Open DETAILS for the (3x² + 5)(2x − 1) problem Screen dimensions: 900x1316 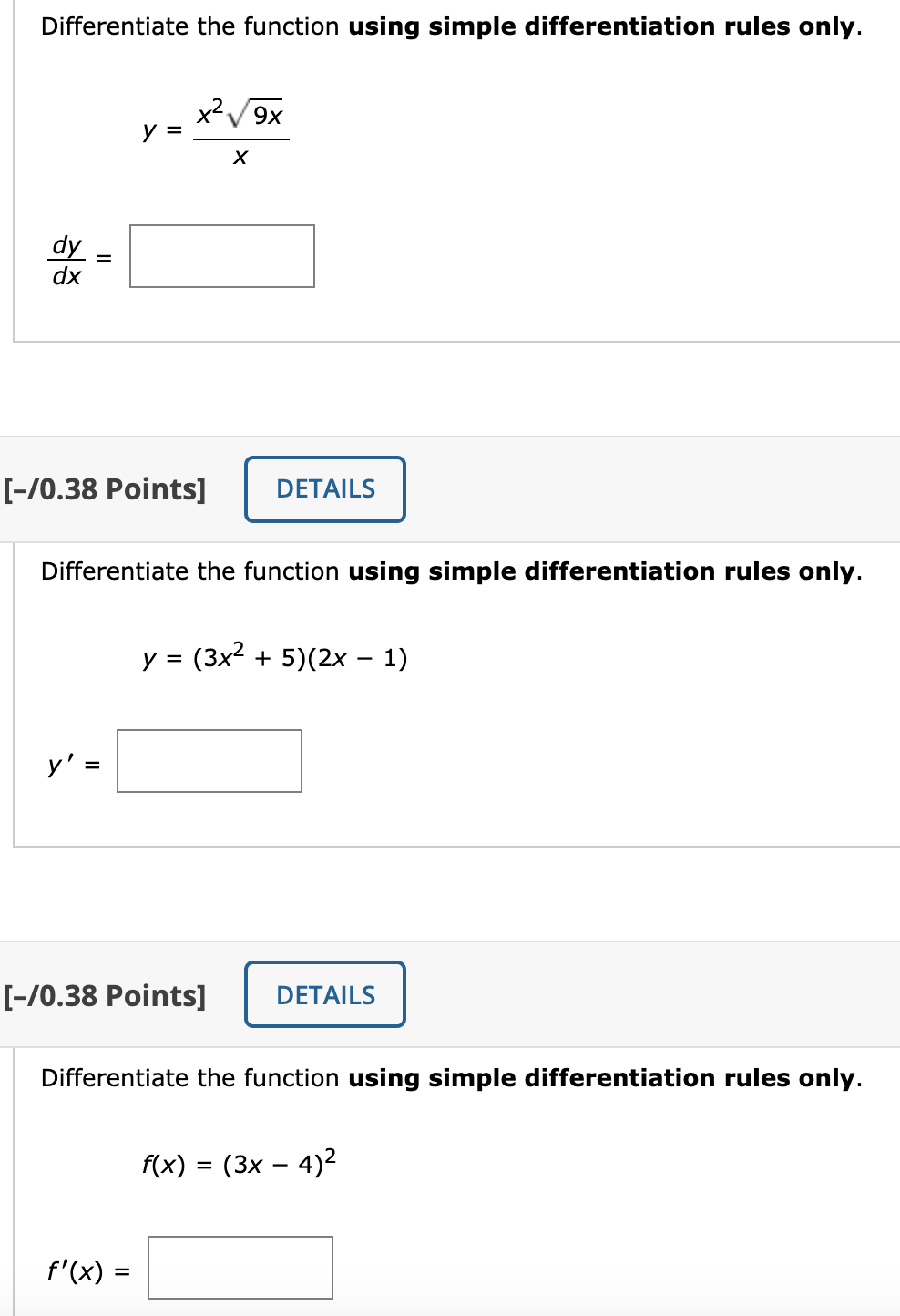324,488
